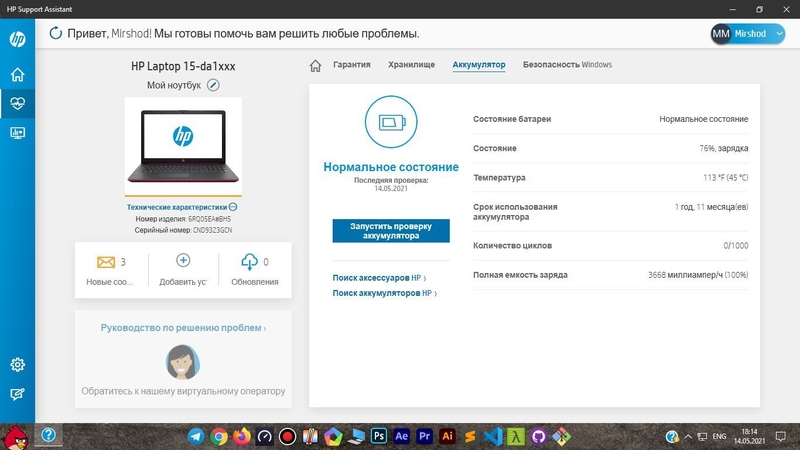Switch to the Хранилище tab

point(411,65)
